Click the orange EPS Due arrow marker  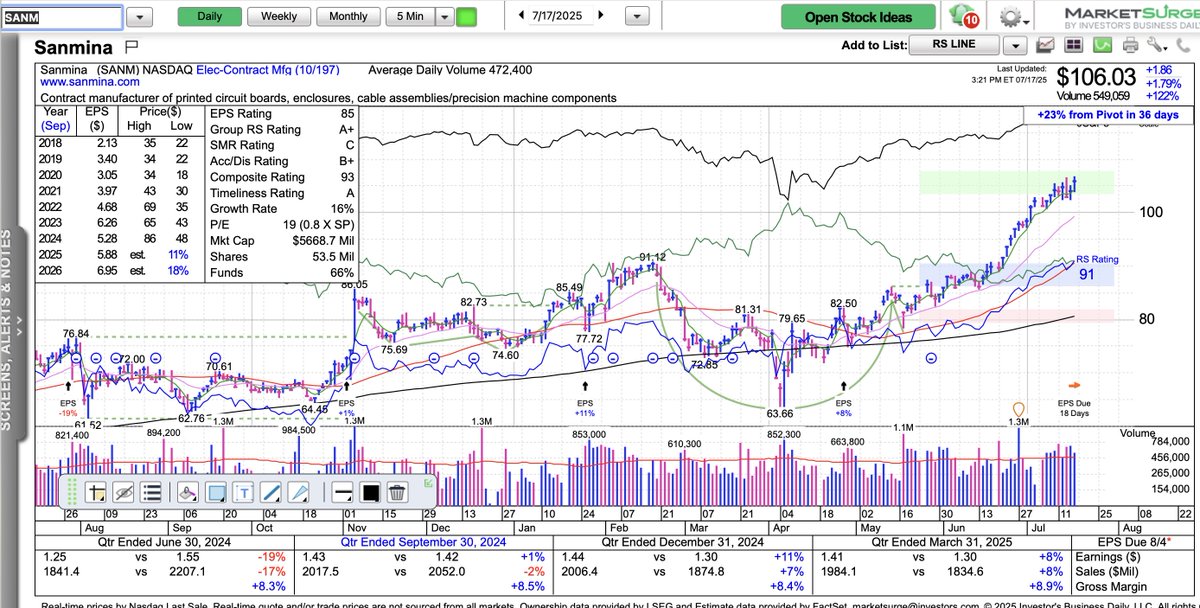pyautogui.click(x=1074, y=384)
